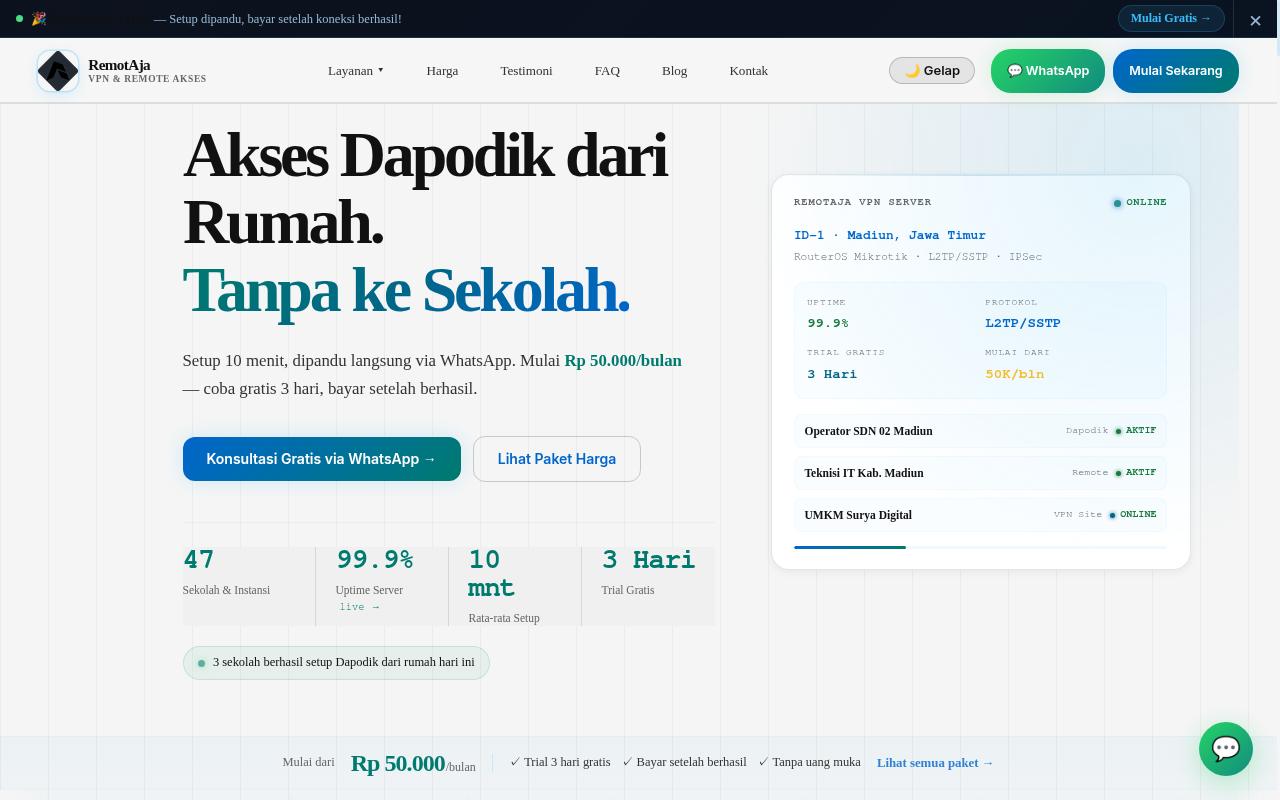Image resolution: width=1280 pixels, height=800 pixels.
Task: Click the L2TP/SSTP protocol value
Action: coord(1023,323)
